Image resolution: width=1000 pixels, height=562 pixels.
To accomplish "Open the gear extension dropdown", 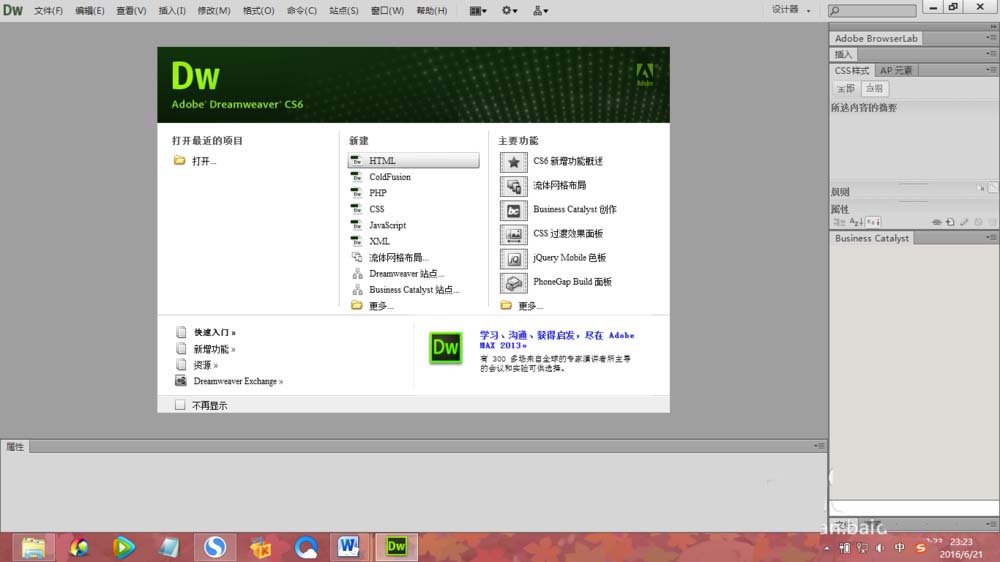I will pos(509,10).
